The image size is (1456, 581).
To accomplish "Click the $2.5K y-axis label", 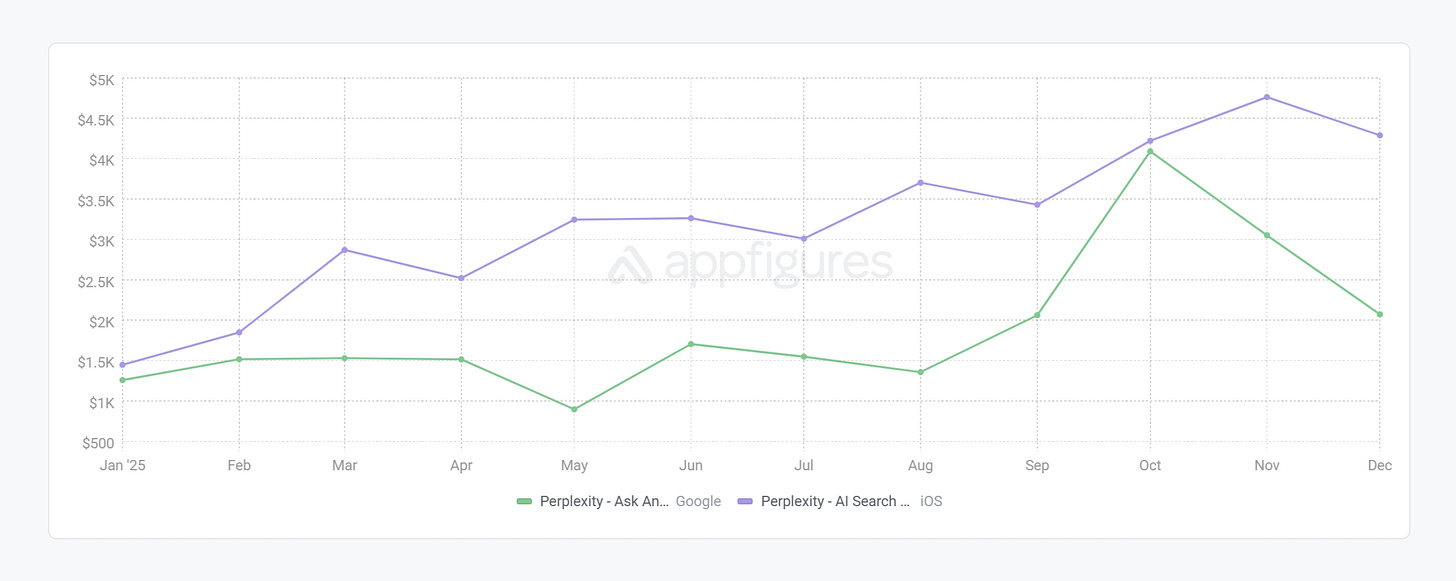I will coord(96,282).
